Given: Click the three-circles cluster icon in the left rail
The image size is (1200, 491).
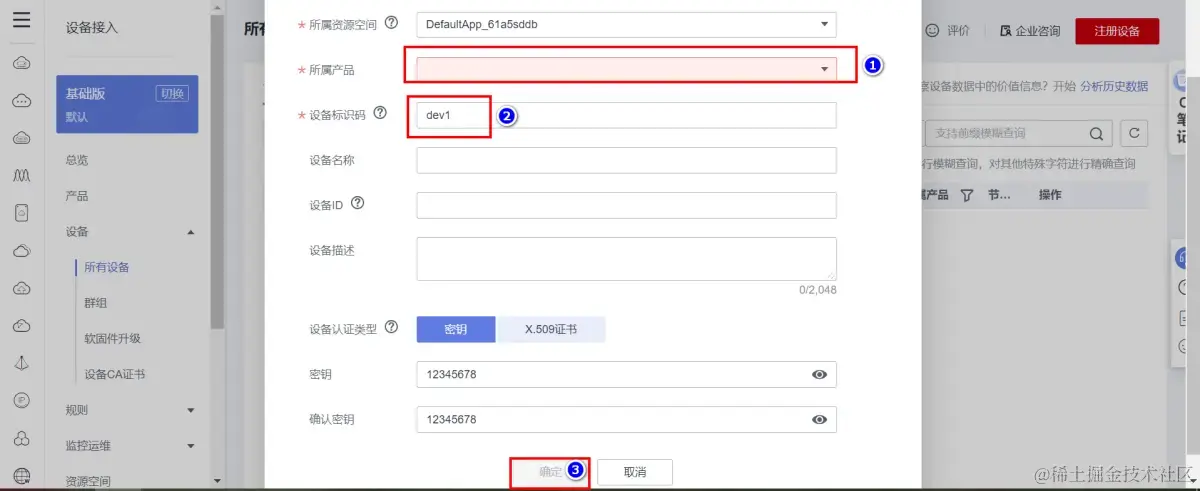Looking at the screenshot, I should (x=22, y=437).
